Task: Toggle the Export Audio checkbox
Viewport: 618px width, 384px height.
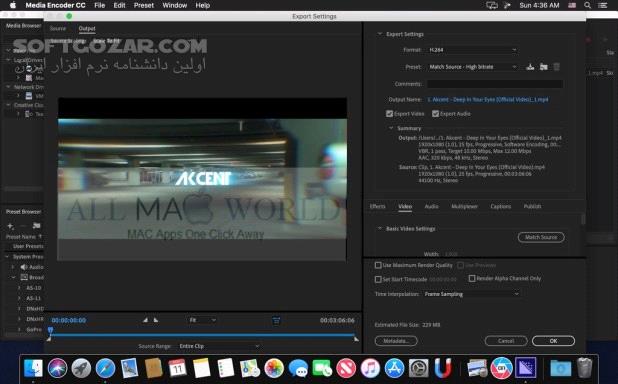Action: coord(436,114)
